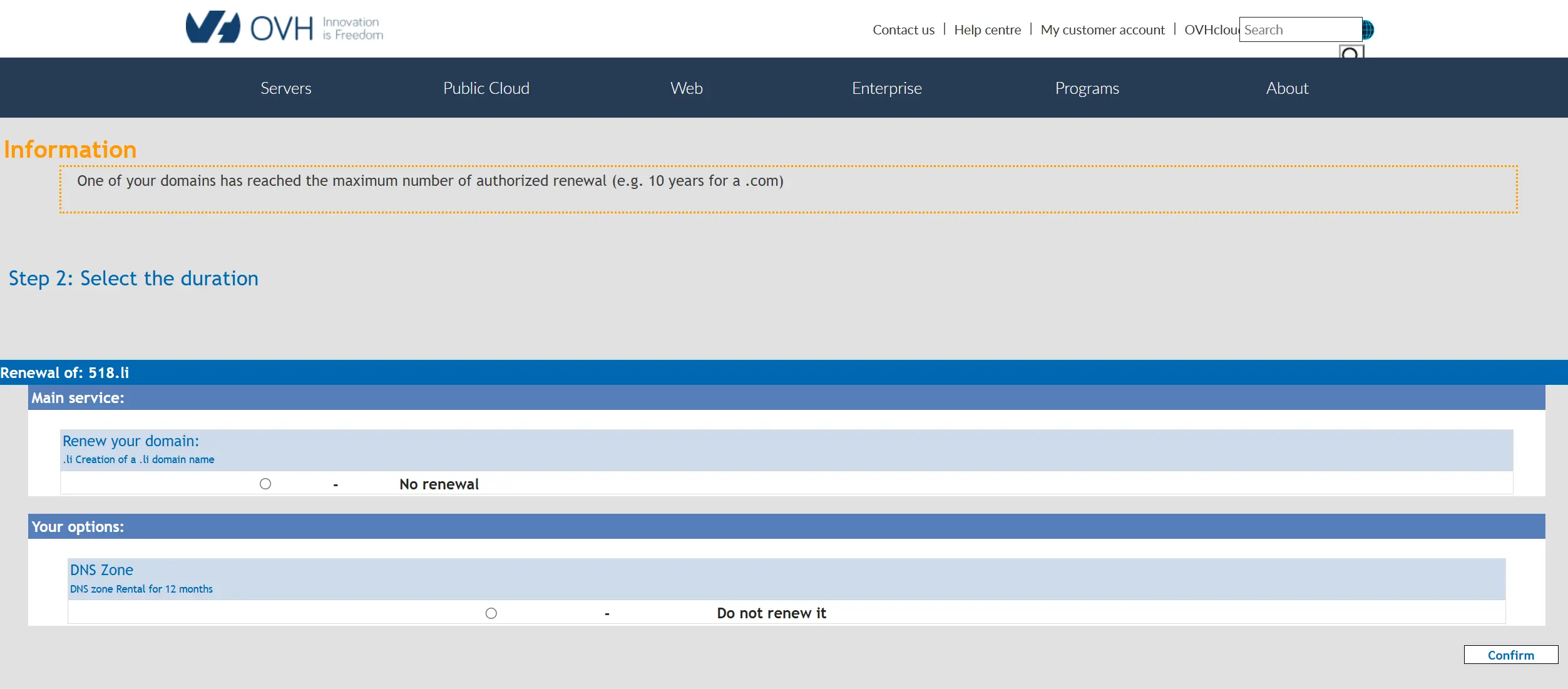Image resolution: width=1568 pixels, height=689 pixels.
Task: Open the Public Cloud menu
Action: 486,88
